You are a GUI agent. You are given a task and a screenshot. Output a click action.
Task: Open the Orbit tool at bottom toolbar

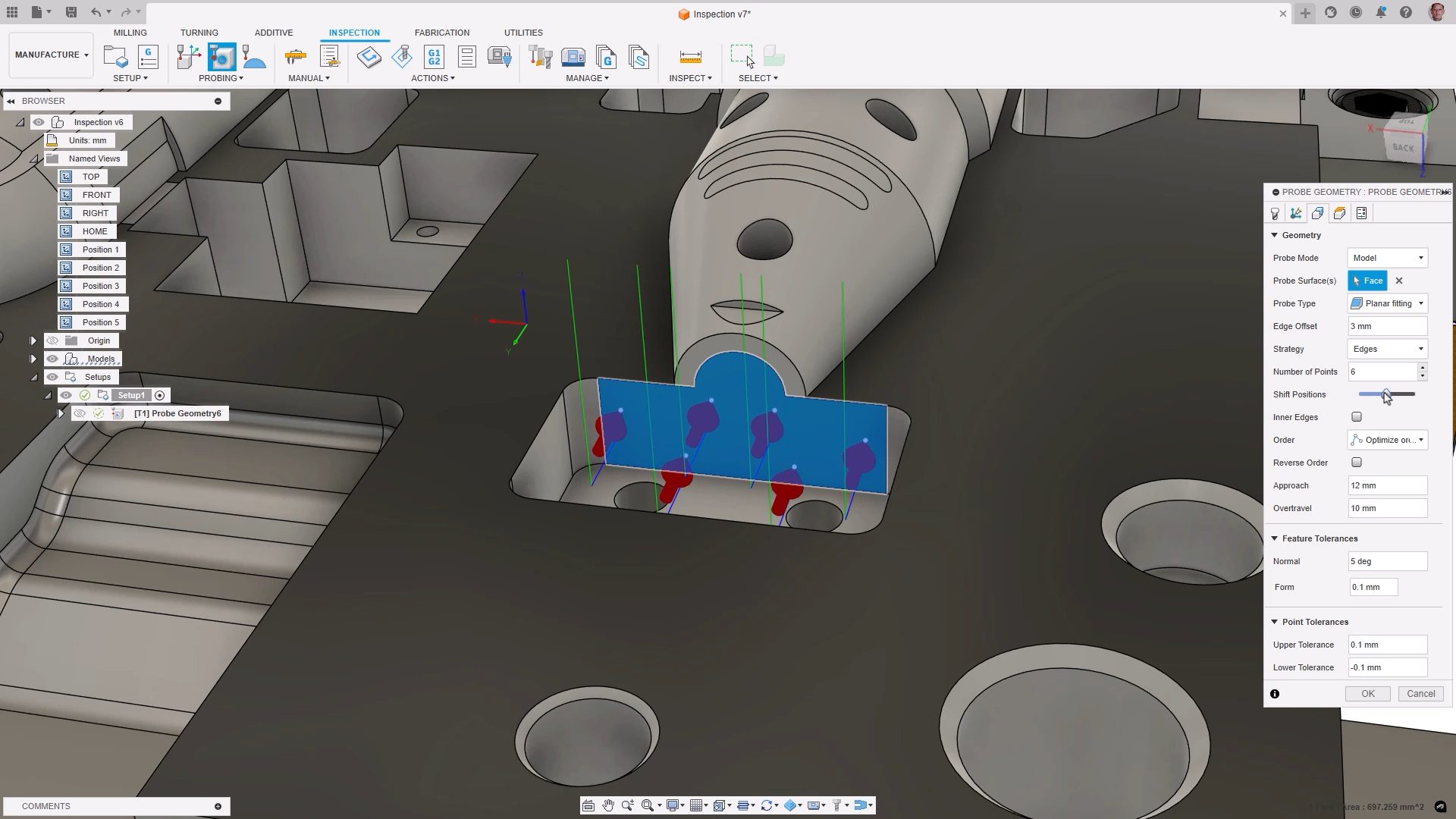(767, 805)
